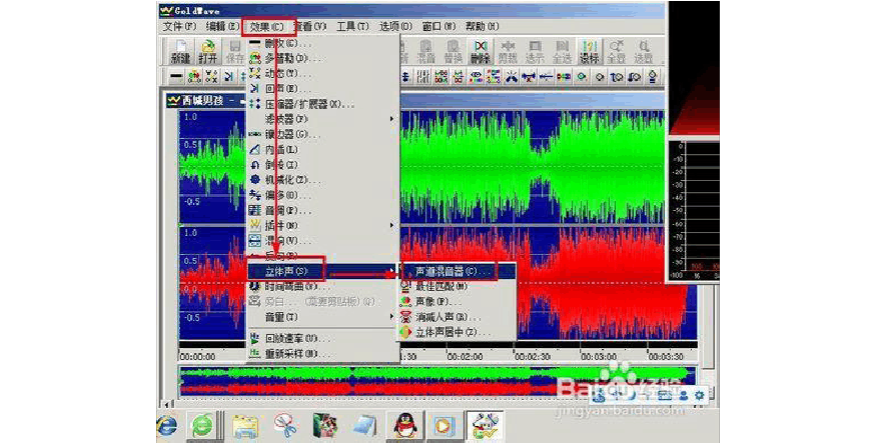Screen dimensions: 893x443
Task: Open the 工具 (Tools) menu
Action: tap(352, 26)
